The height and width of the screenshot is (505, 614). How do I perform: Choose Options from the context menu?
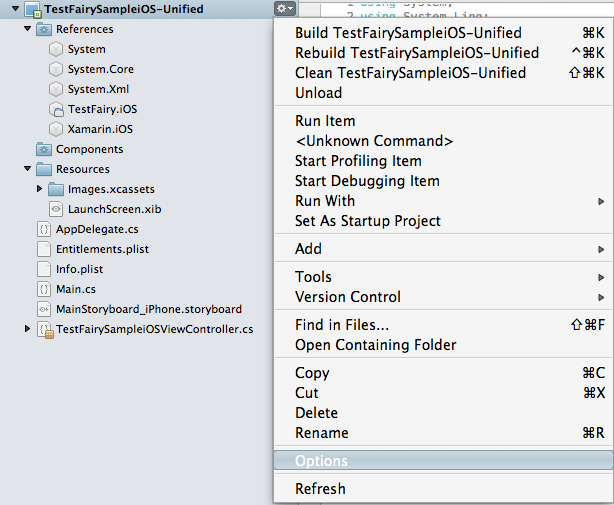(x=321, y=461)
